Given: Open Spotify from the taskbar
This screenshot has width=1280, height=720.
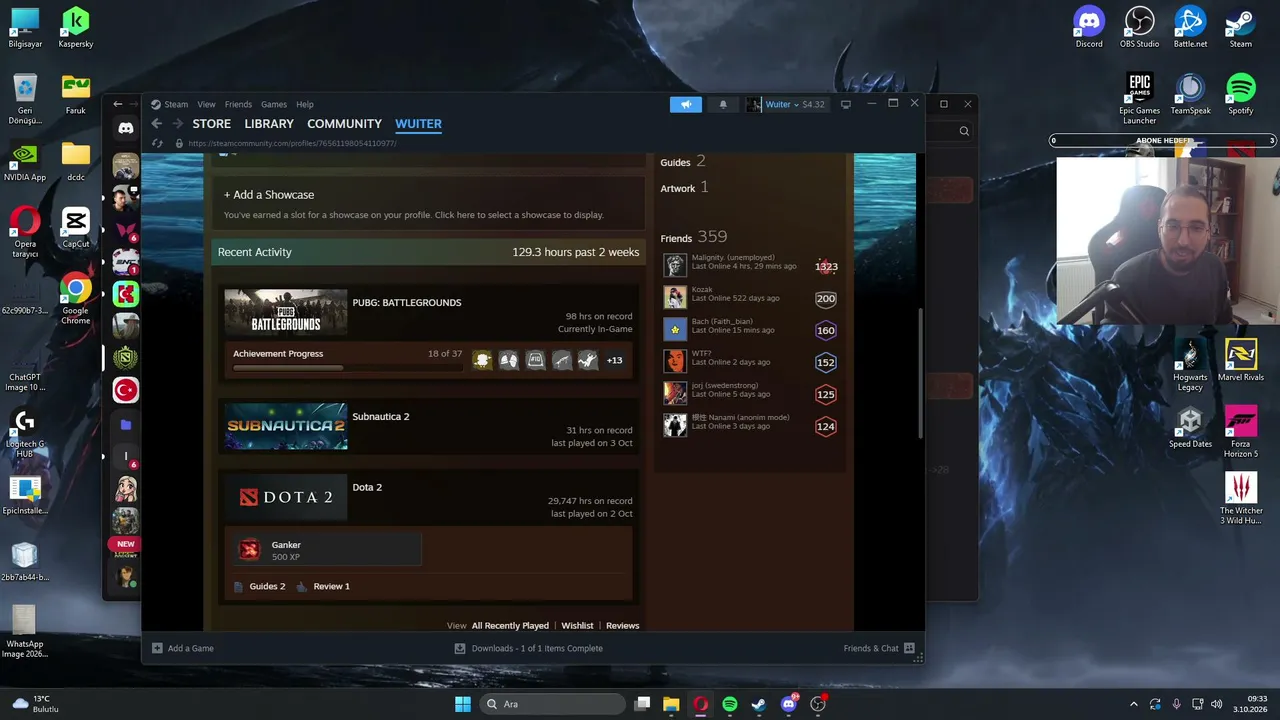Looking at the screenshot, I should 730,704.
